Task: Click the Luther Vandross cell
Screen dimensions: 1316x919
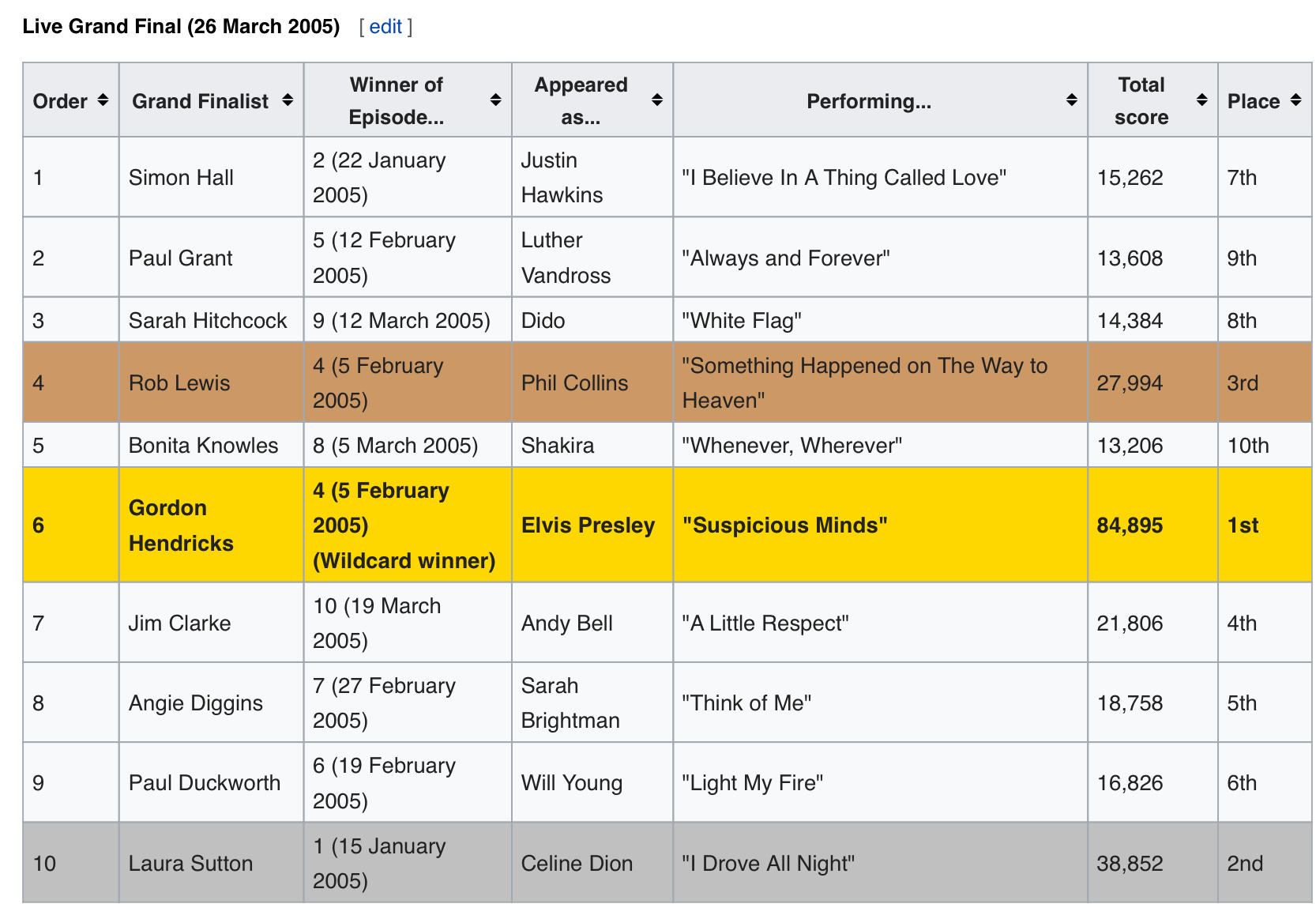Action: pos(592,258)
